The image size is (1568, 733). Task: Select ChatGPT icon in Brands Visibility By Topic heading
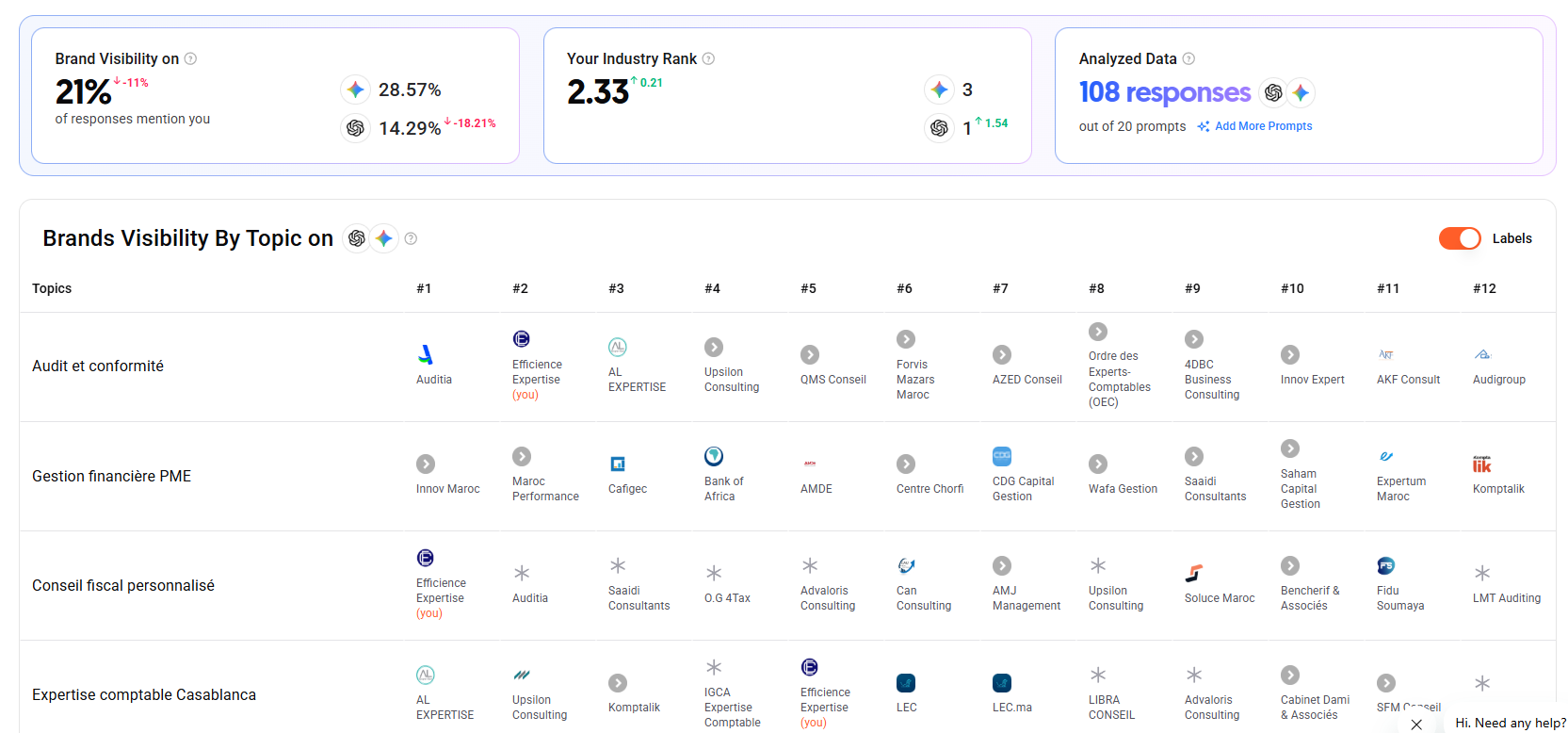[x=357, y=238]
